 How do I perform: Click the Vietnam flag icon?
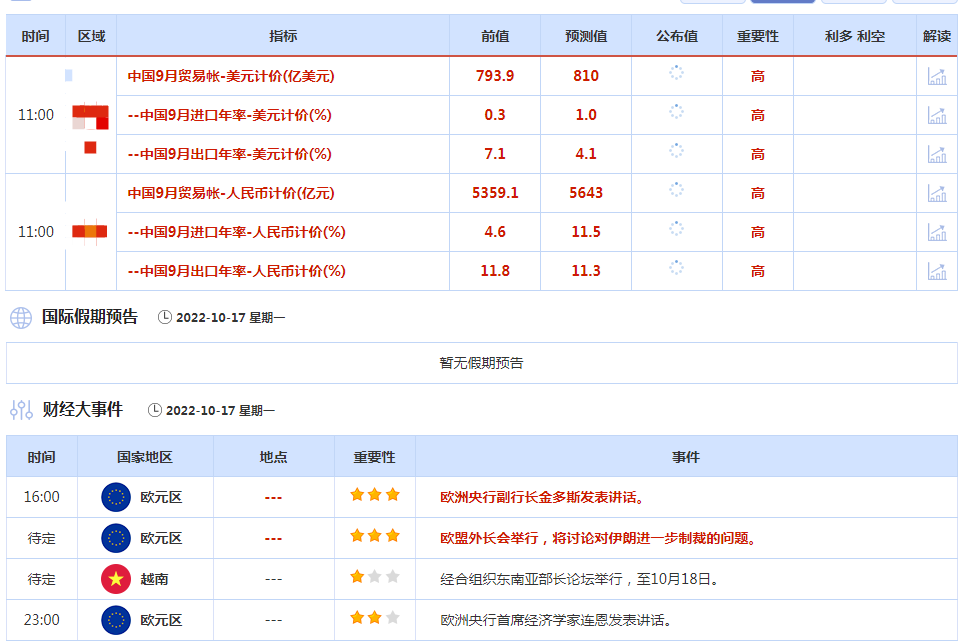click(x=116, y=579)
